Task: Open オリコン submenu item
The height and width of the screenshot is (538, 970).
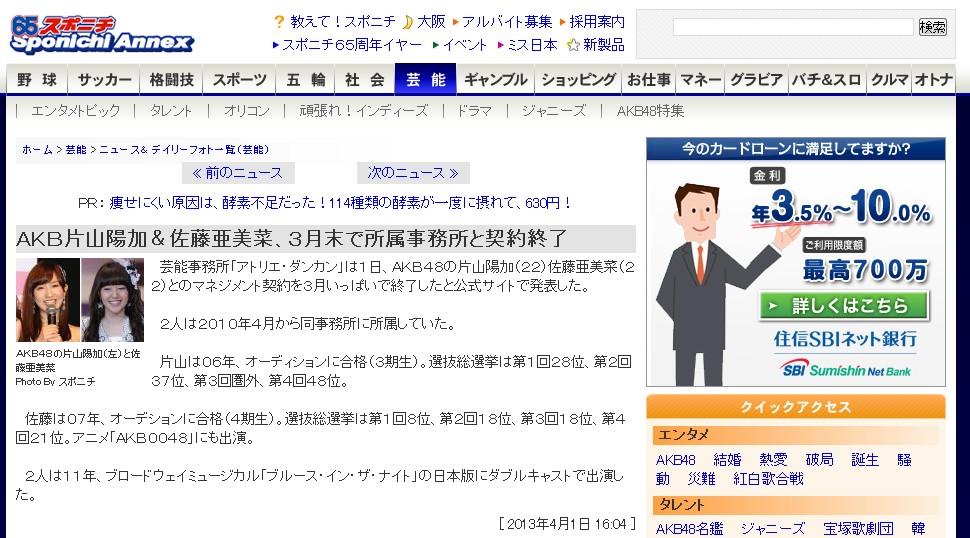Action: (247, 111)
